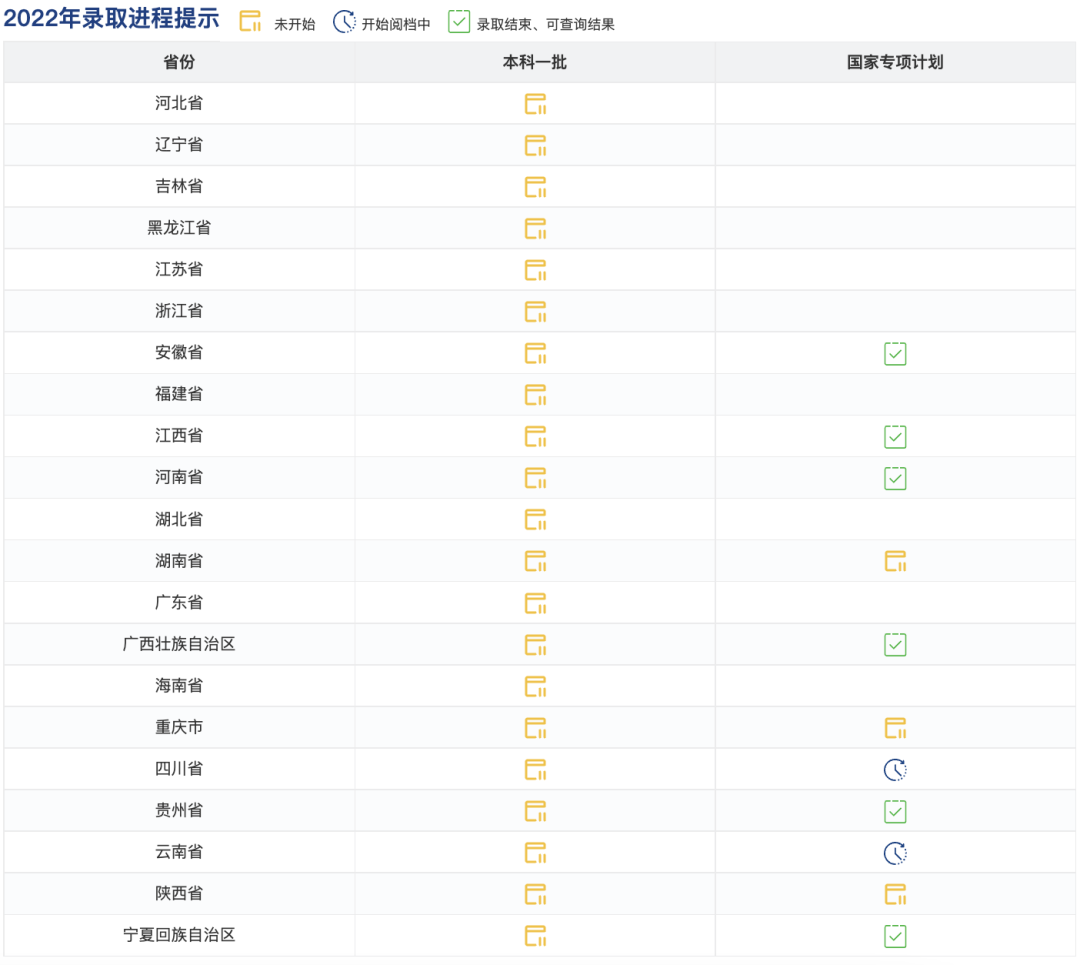Check 宁夏回族自治区's admission result checkmark

(895, 937)
